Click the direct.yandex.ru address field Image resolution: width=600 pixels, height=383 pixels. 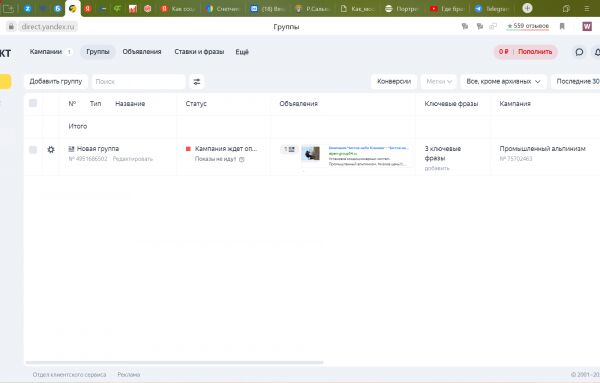point(48,26)
